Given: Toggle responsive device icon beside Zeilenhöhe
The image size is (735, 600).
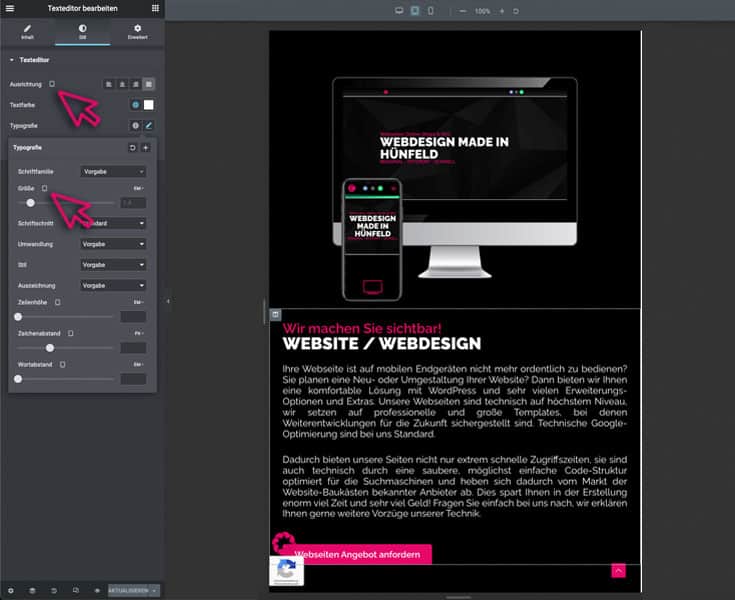Looking at the screenshot, I should [x=58, y=302].
